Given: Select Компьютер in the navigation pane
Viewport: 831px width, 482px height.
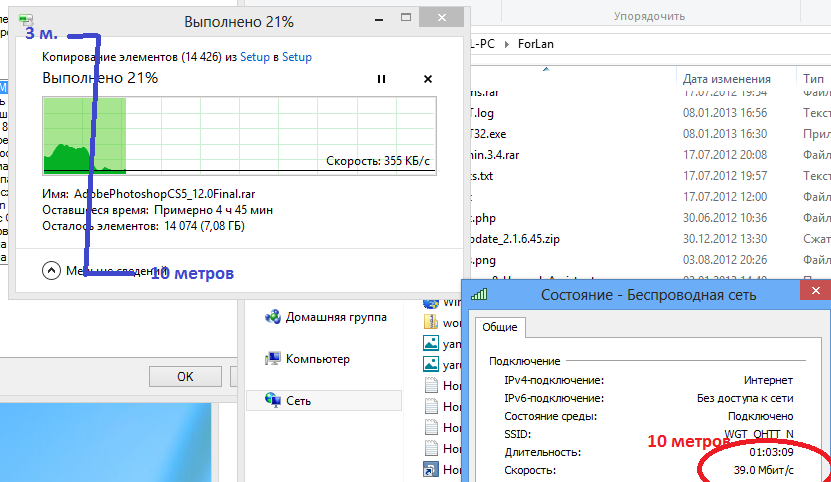Looking at the screenshot, I should 317,359.
